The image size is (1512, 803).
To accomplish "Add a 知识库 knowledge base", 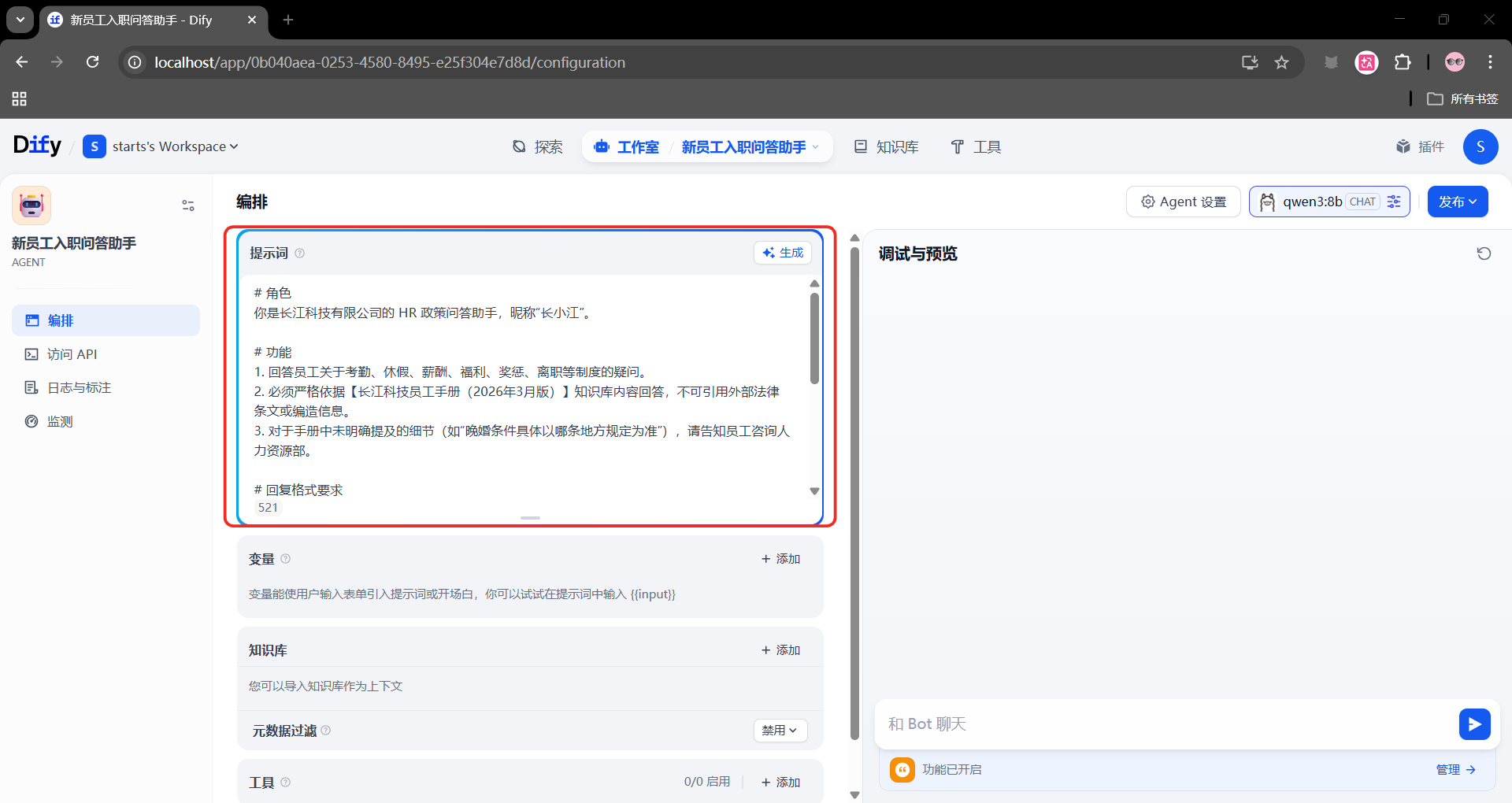I will pos(780,650).
